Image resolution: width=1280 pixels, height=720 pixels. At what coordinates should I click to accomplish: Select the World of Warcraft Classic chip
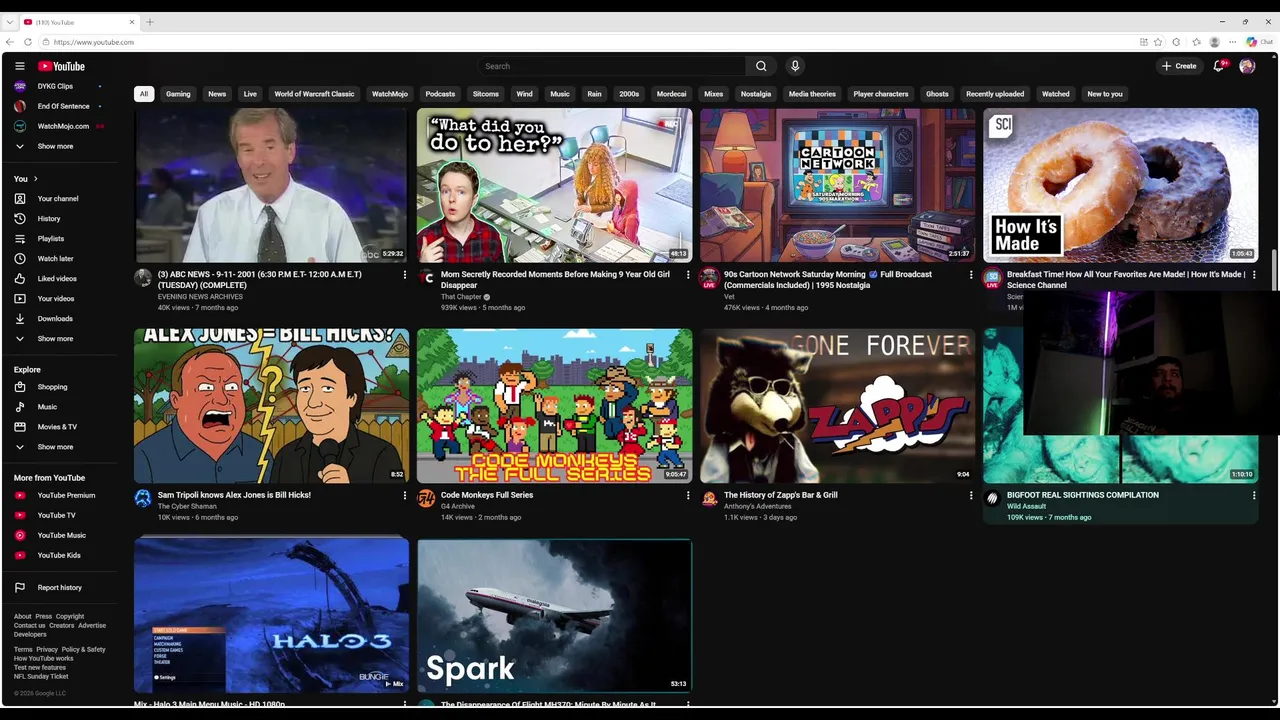tap(314, 94)
